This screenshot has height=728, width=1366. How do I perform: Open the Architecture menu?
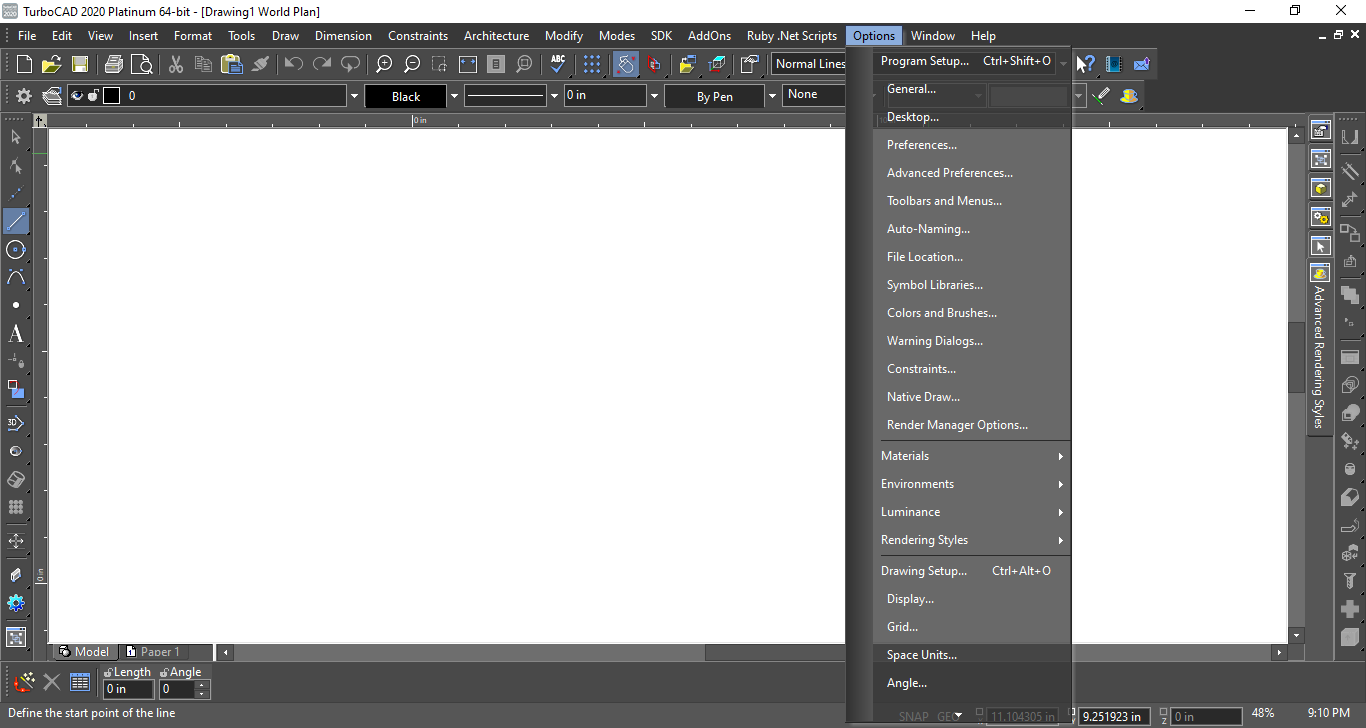(x=496, y=36)
